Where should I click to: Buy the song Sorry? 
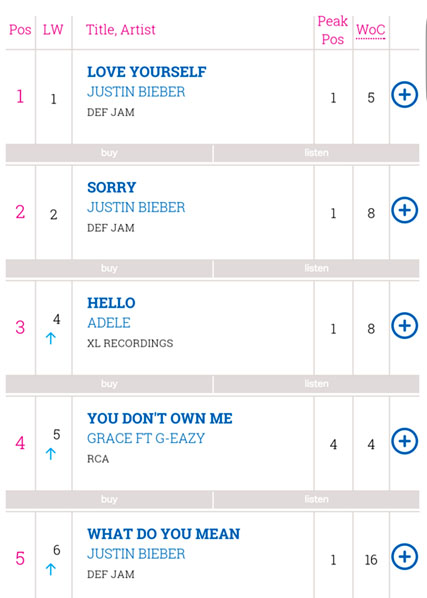pos(109,268)
